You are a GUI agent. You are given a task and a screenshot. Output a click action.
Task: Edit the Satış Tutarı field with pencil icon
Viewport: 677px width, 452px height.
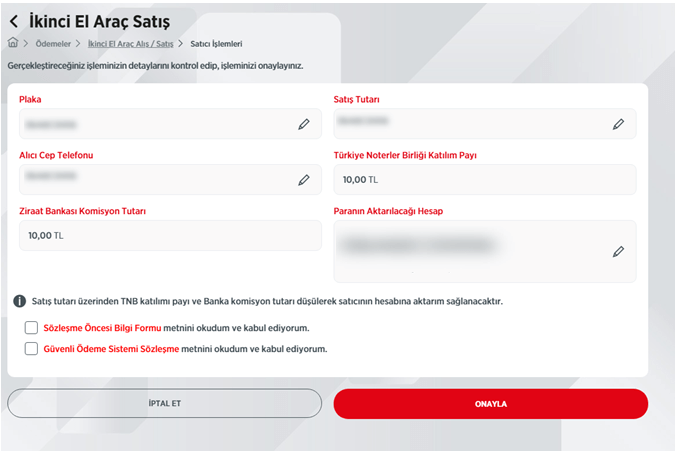pos(618,124)
